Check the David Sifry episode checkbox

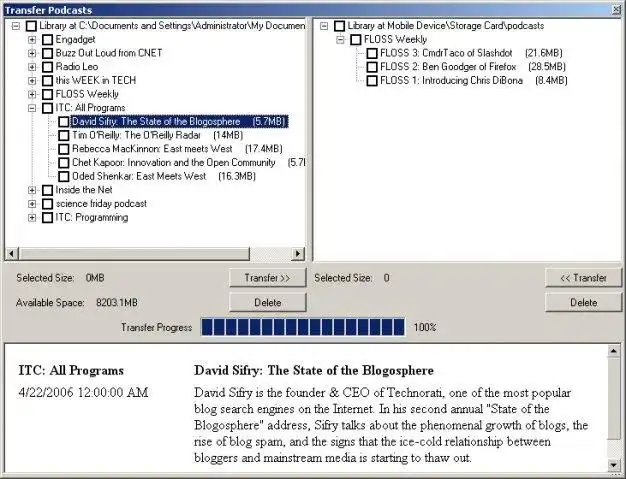tap(63, 122)
